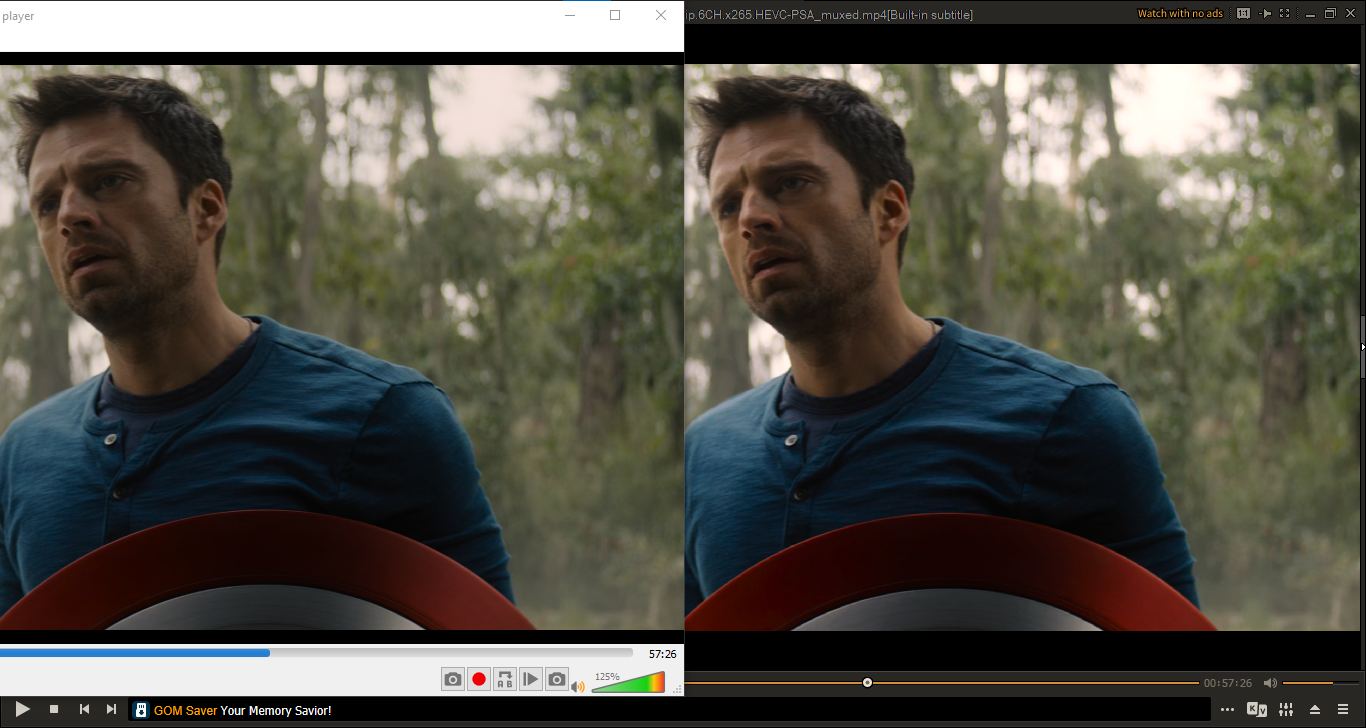Open the three-dots more options menu
The image size is (1366, 728).
[x=1228, y=710]
